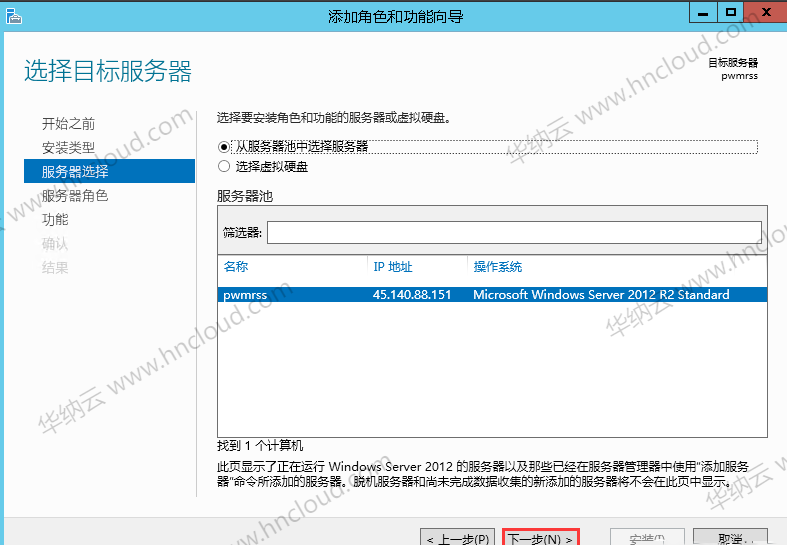Open the '安装类型' step
The image size is (787, 545).
pyautogui.click(x=68, y=148)
